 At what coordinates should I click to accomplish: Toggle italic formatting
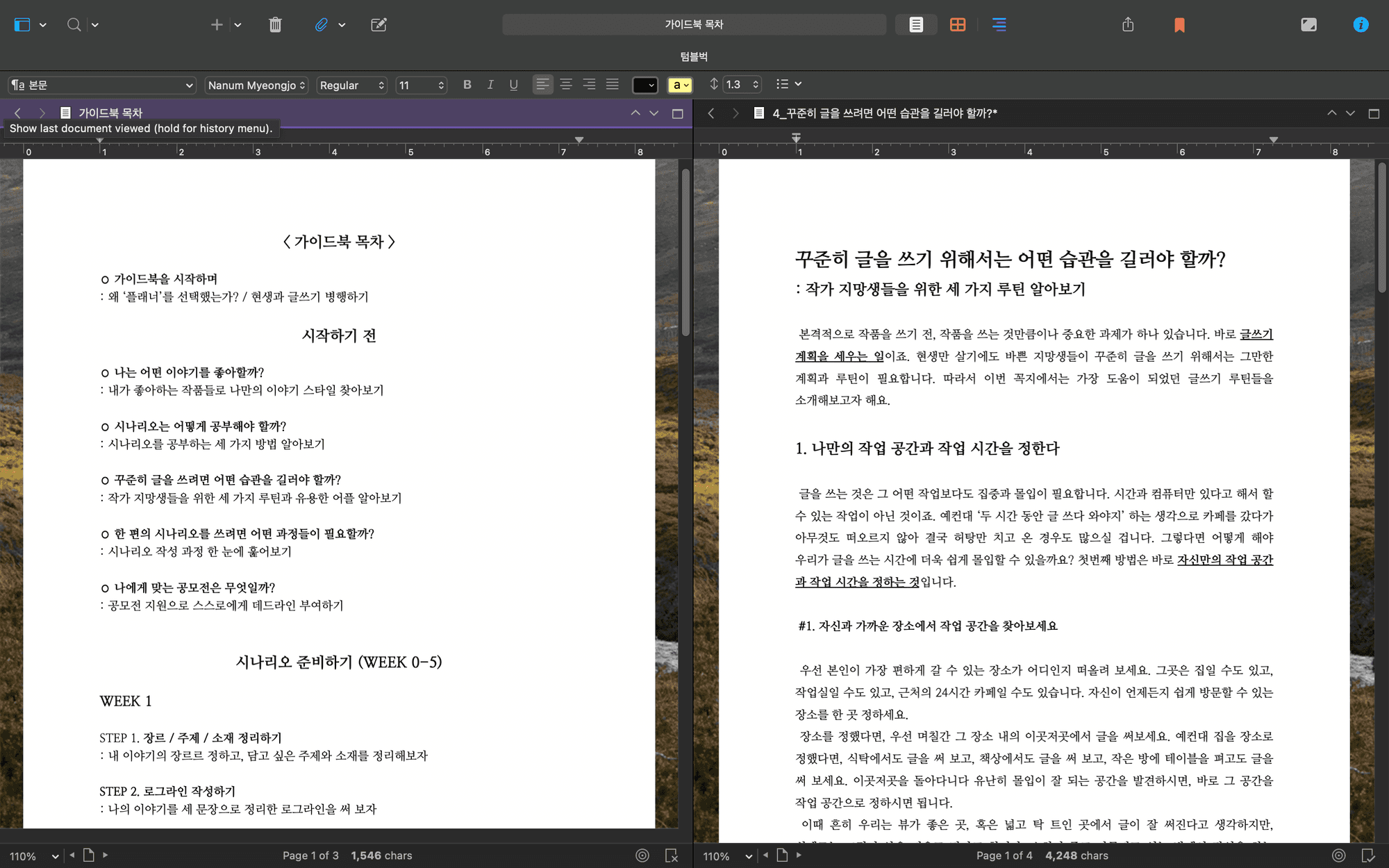pyautogui.click(x=490, y=85)
